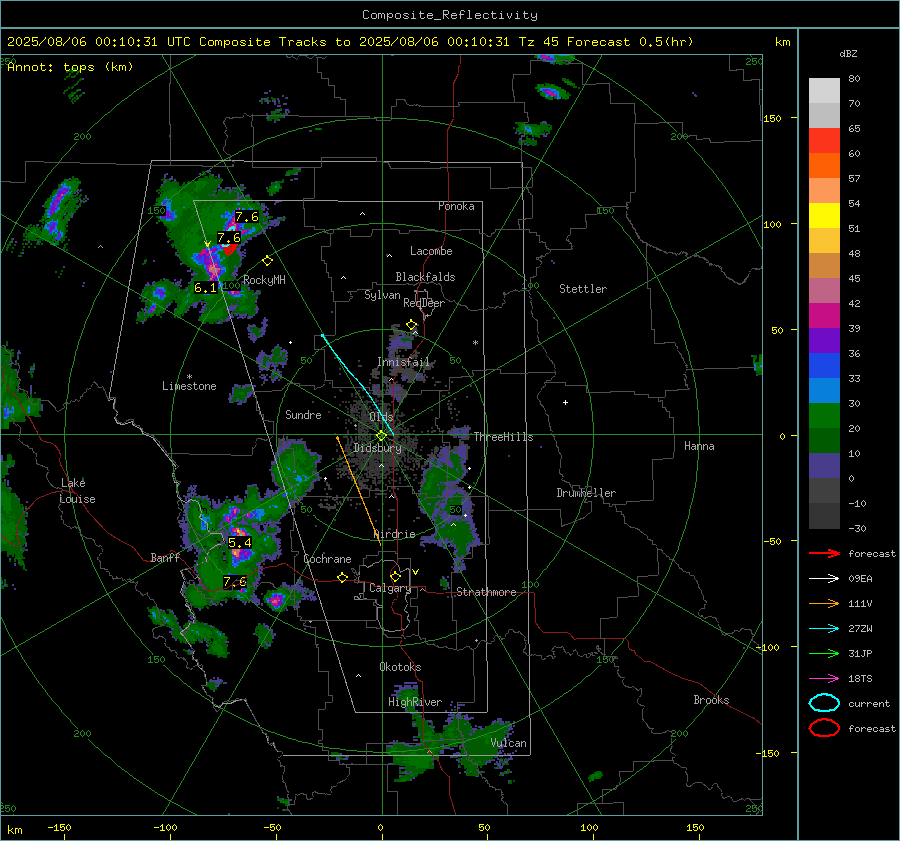
Task: Click the RedDeer city label
Action: (x=424, y=303)
